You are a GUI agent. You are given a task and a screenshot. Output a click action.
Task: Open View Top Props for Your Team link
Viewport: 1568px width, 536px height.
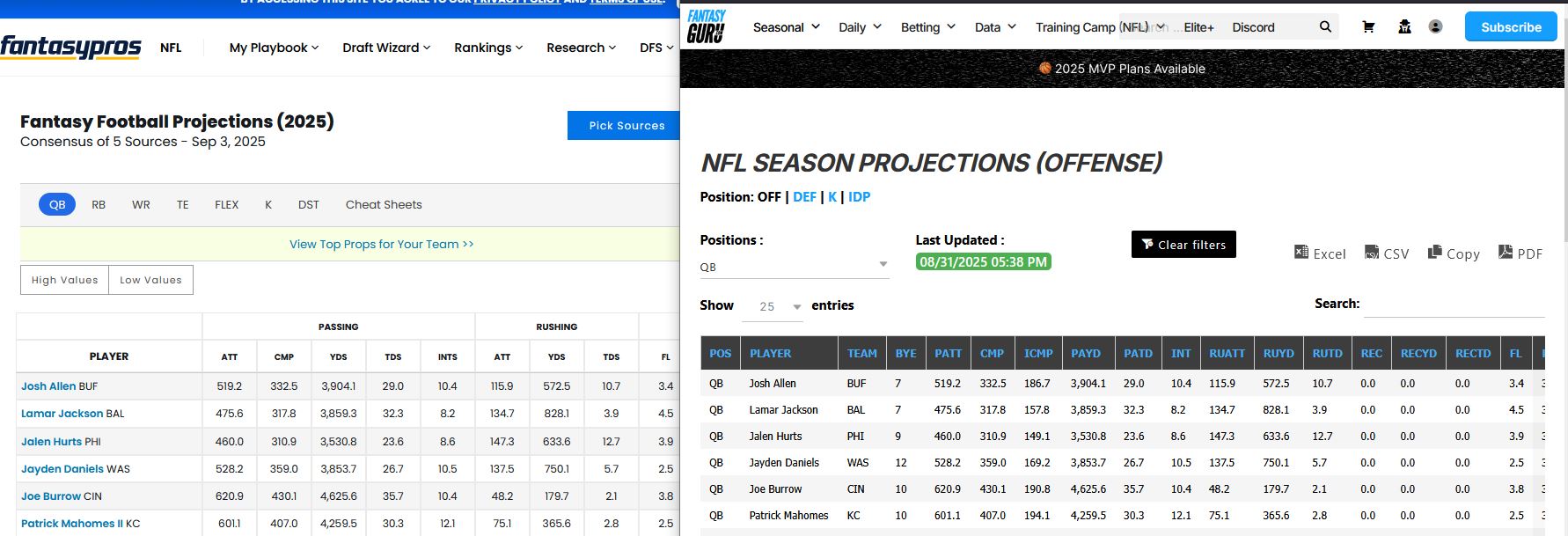tap(382, 244)
